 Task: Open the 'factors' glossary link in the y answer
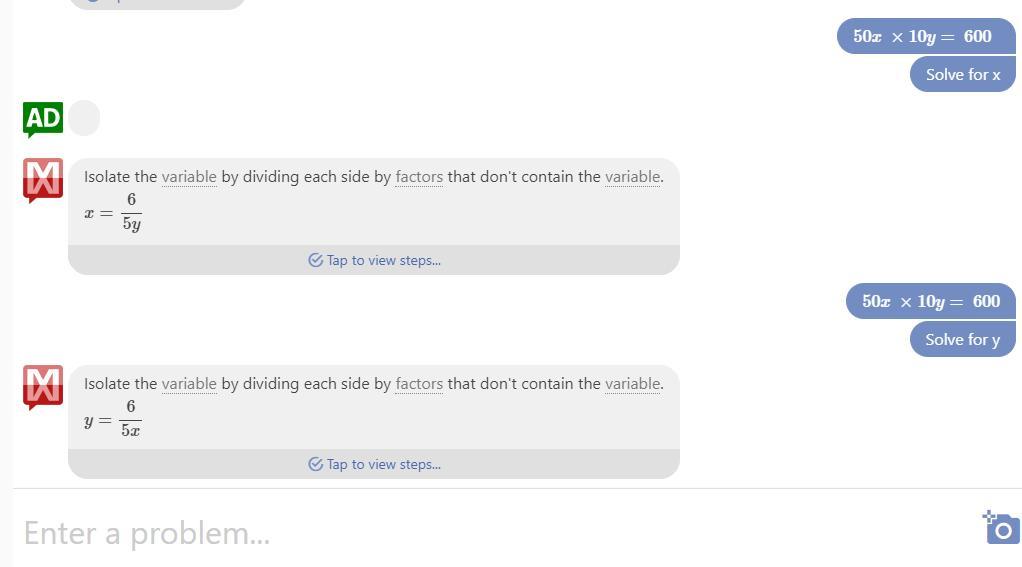(419, 385)
